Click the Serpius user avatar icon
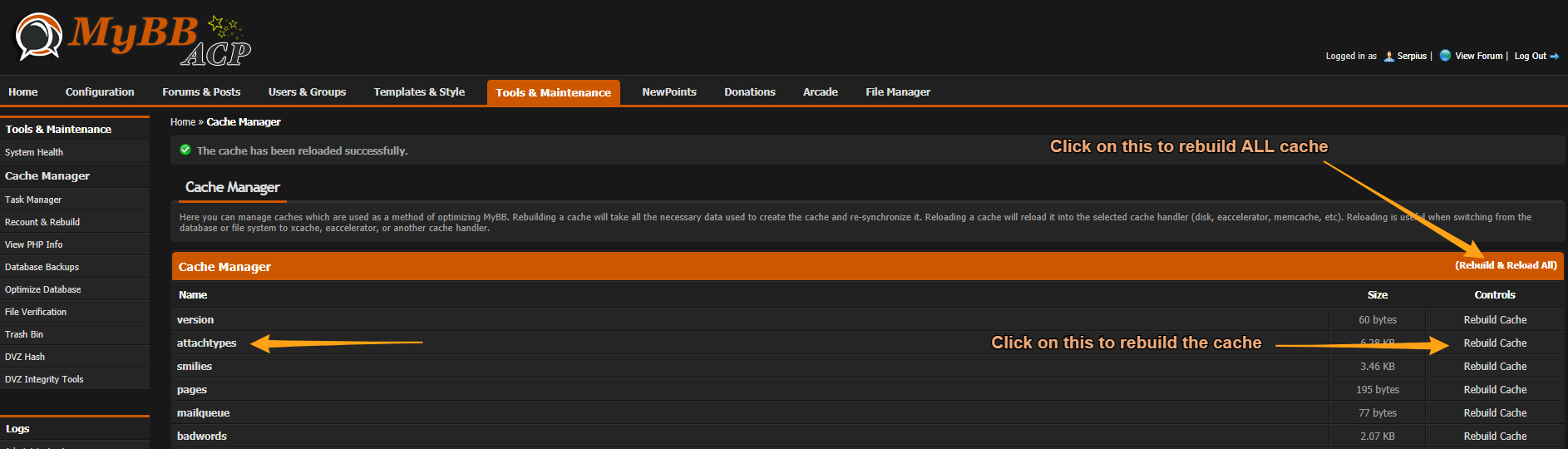The image size is (1568, 449). 1388,57
